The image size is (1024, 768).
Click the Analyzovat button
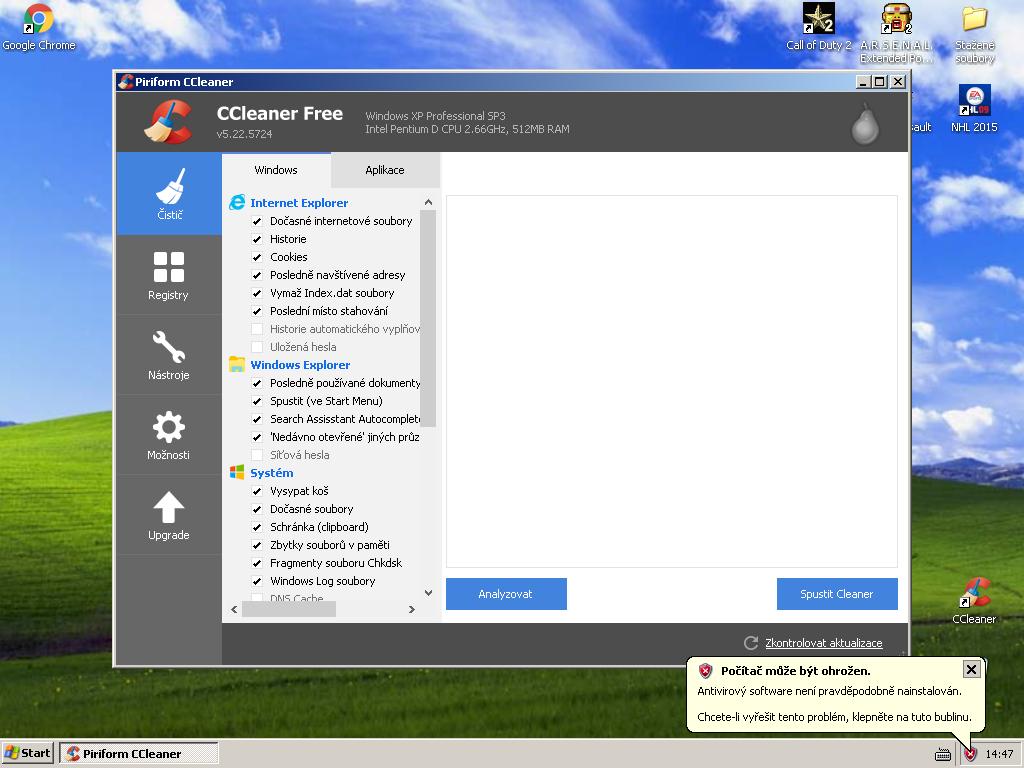(506, 594)
